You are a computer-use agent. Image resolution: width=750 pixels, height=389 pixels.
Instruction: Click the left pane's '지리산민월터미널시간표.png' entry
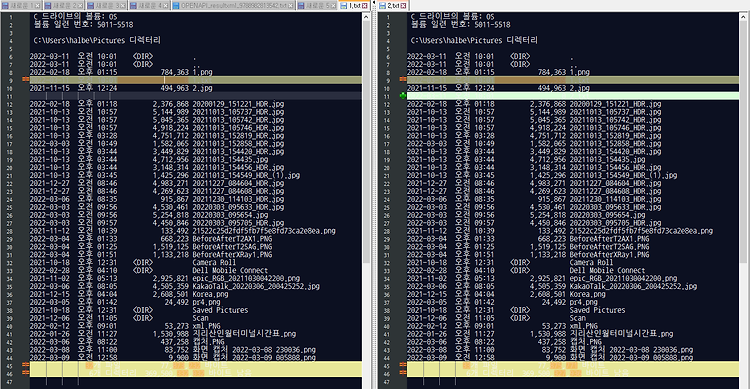[x=244, y=333]
